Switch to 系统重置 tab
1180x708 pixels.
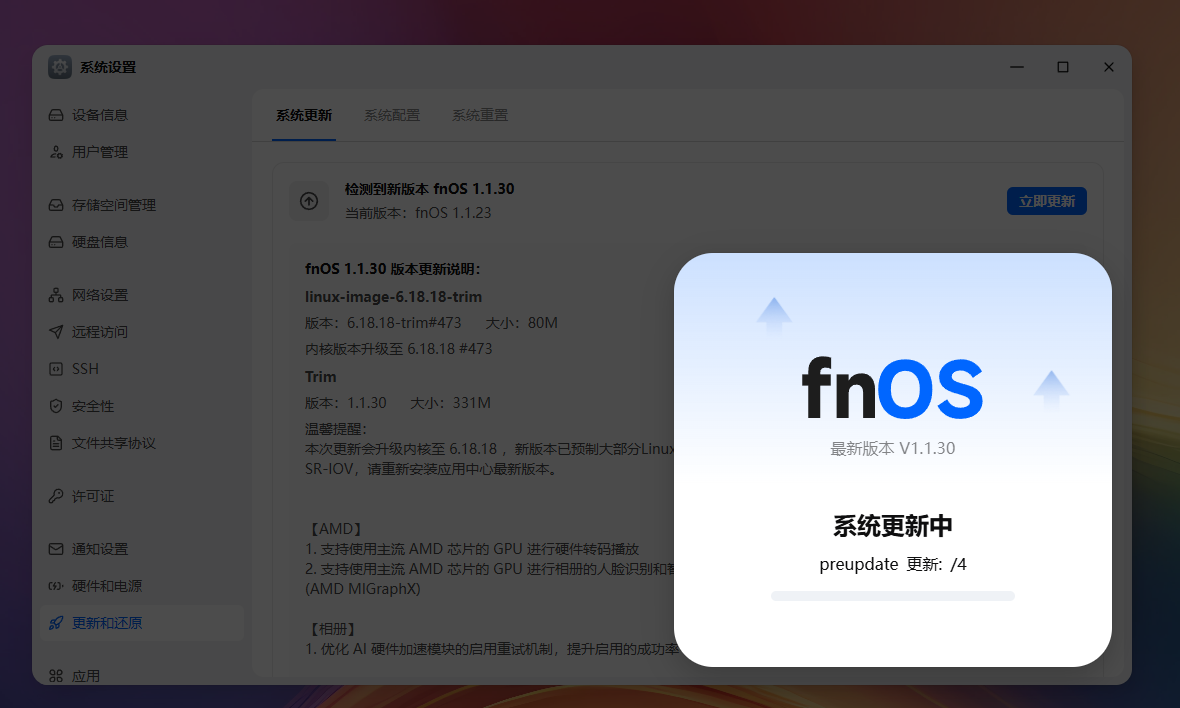pos(479,115)
